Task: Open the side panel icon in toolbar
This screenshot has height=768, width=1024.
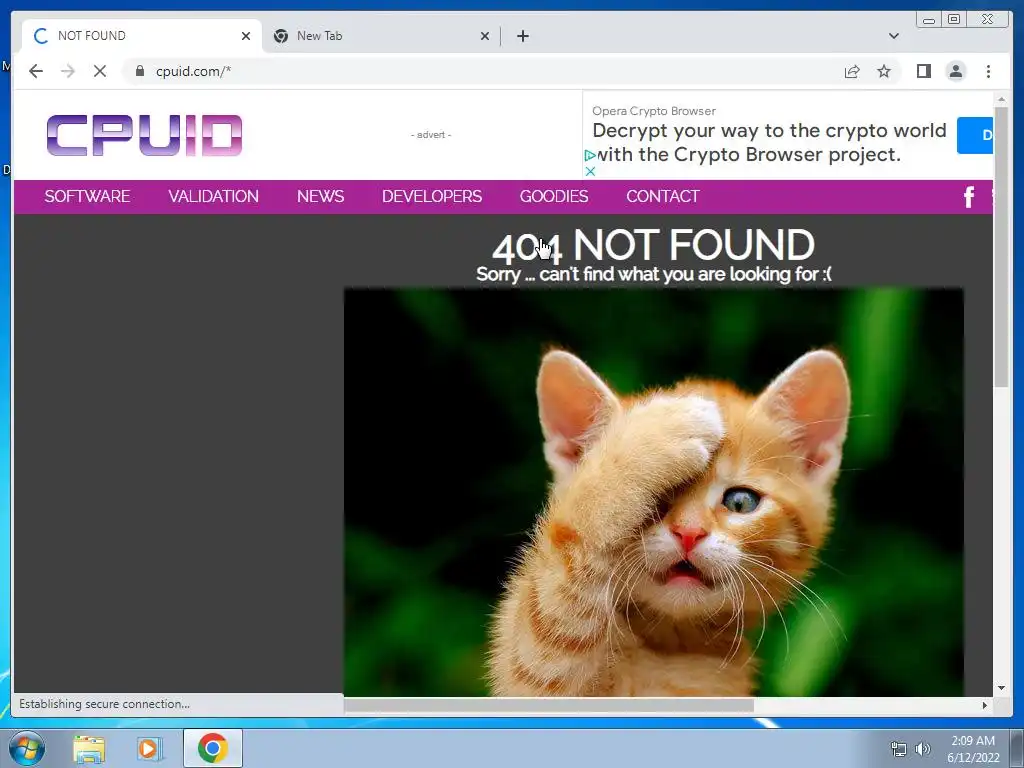Action: pyautogui.click(x=923, y=71)
